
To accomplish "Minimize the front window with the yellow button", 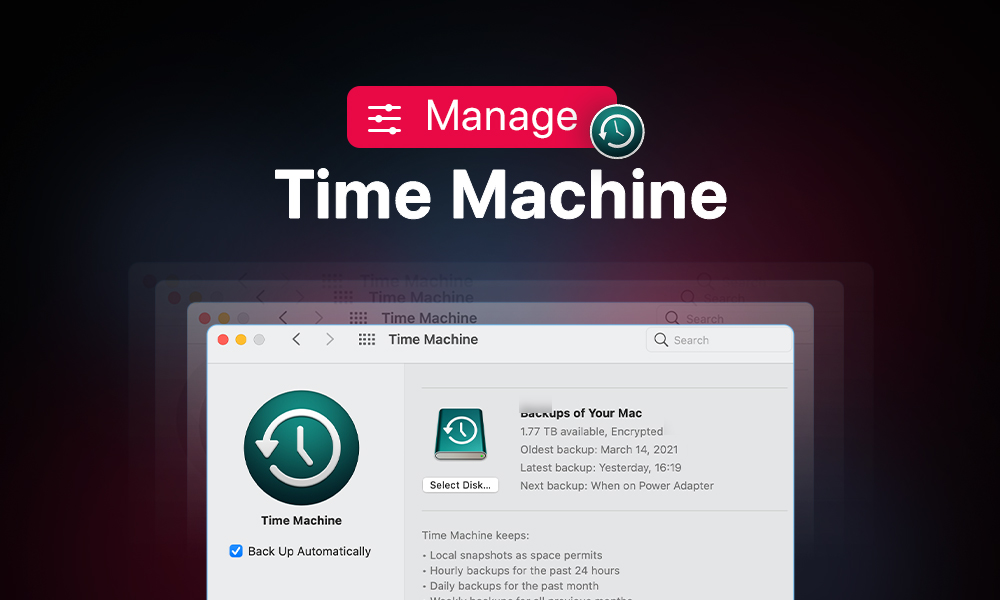I will [241, 340].
